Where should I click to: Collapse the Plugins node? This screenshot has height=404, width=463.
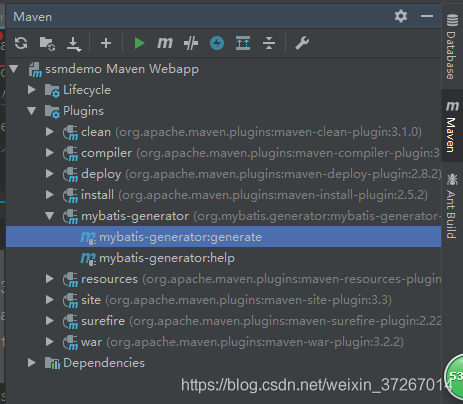pyautogui.click(x=32, y=111)
